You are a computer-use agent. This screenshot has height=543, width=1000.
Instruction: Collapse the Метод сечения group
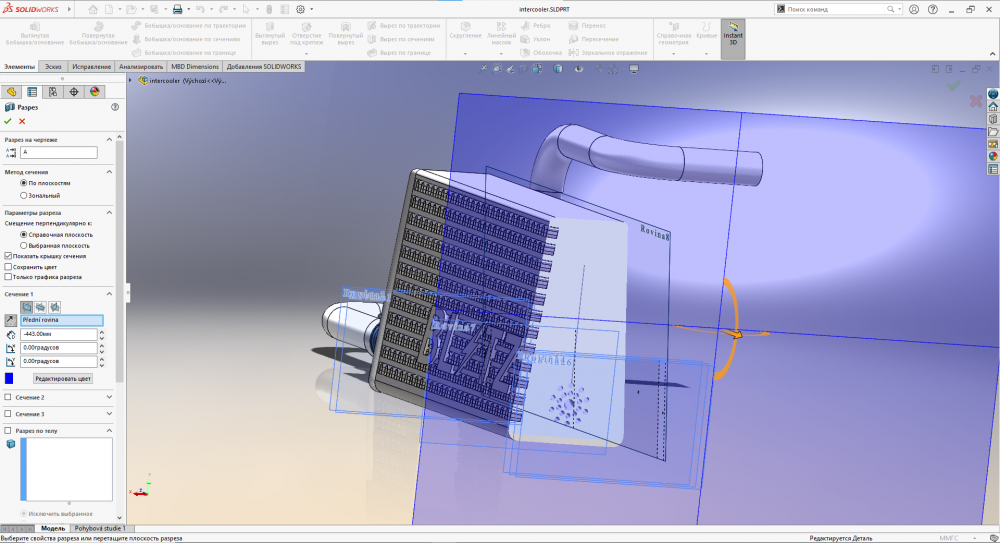[108, 172]
